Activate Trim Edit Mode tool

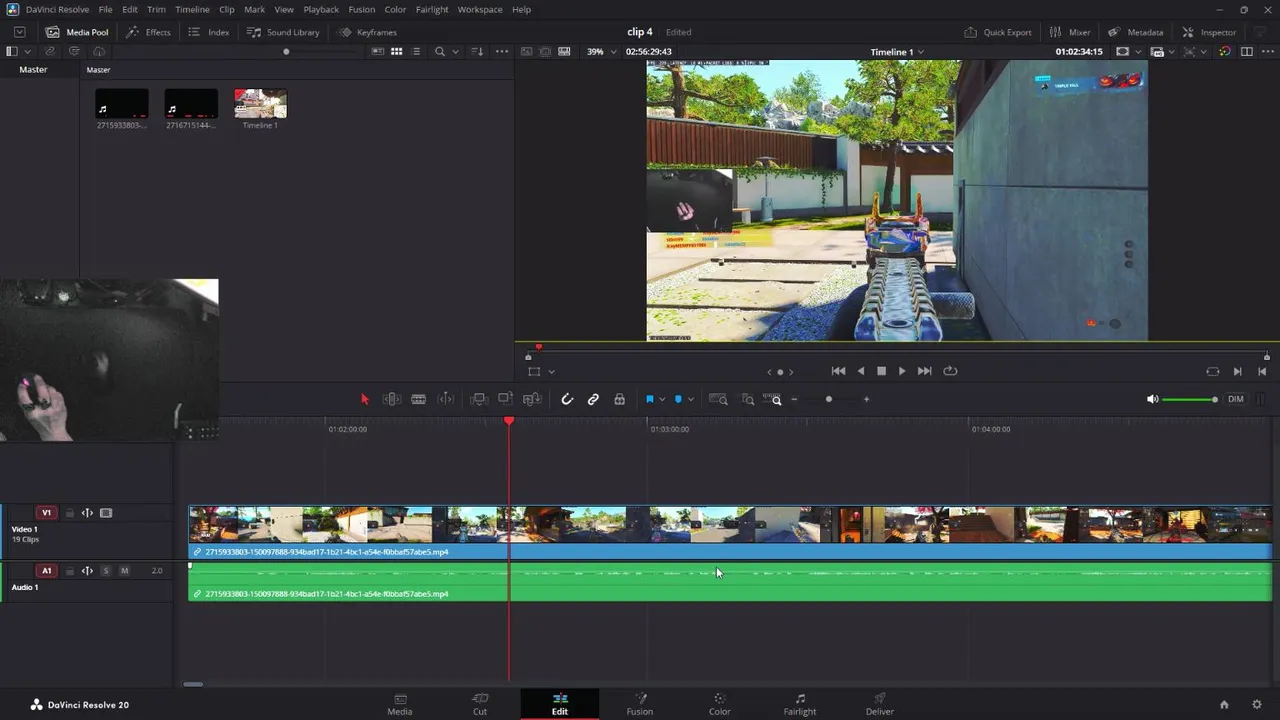click(x=392, y=399)
